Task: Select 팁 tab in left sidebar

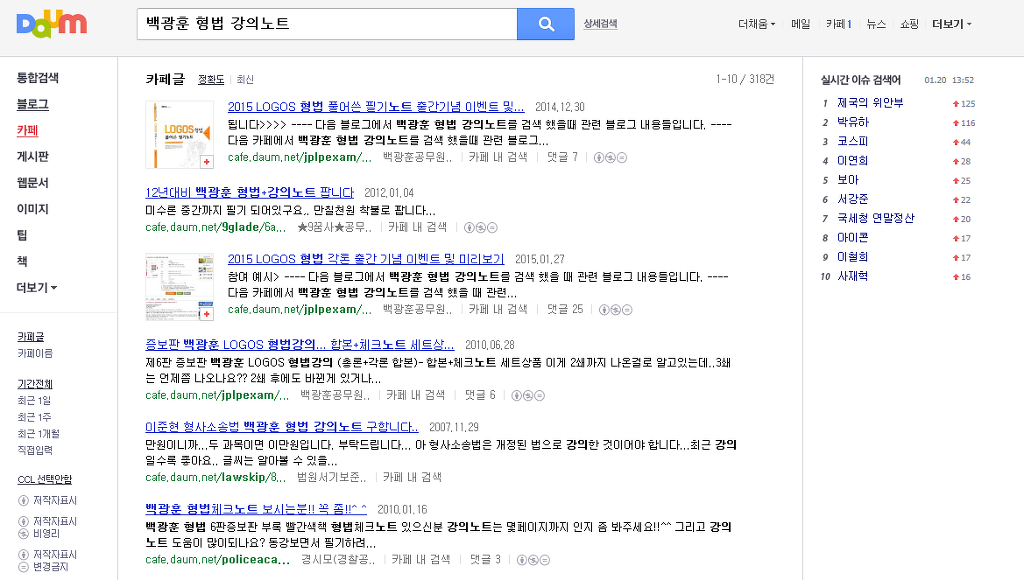Action: [22, 235]
